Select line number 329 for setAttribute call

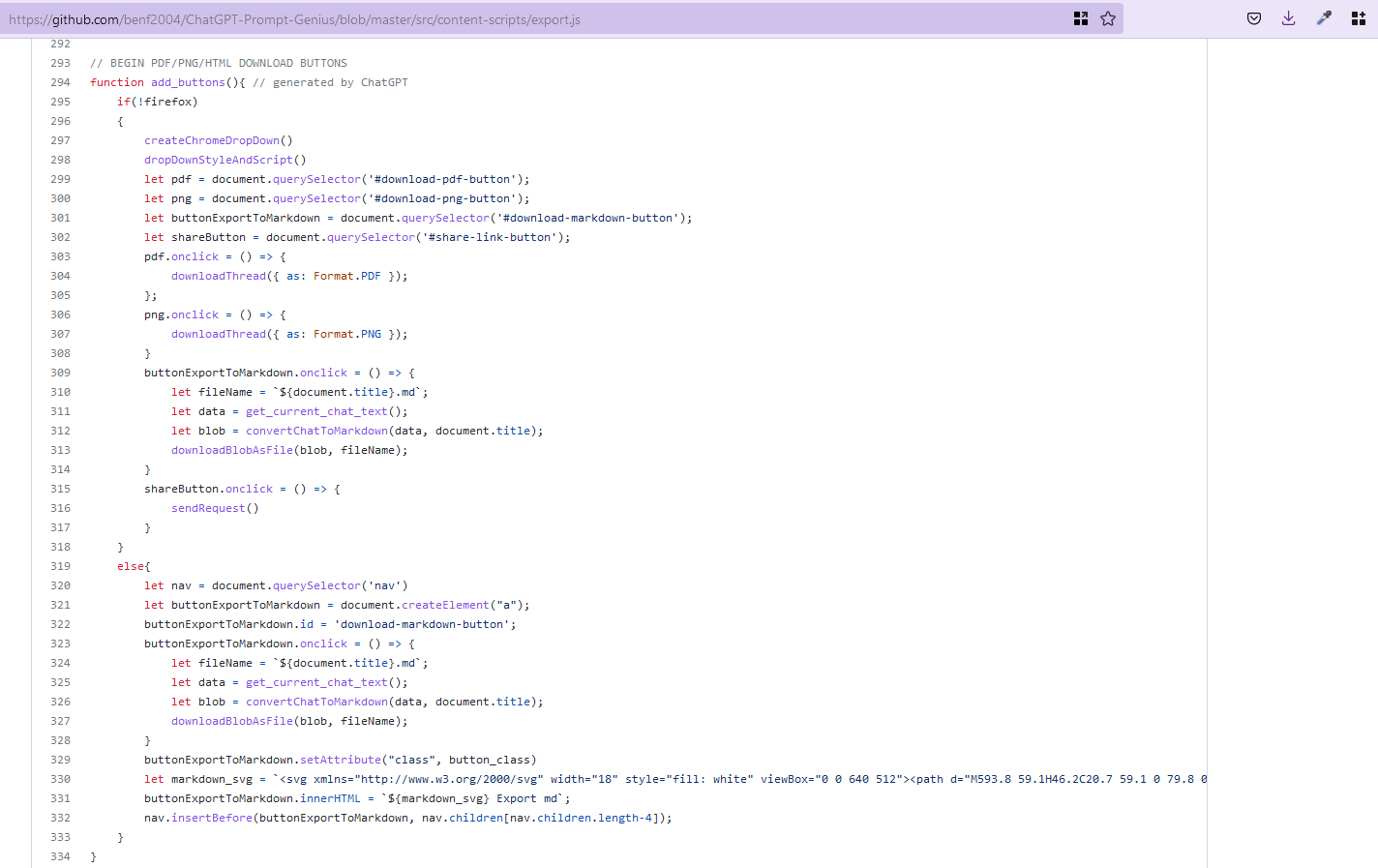point(60,760)
